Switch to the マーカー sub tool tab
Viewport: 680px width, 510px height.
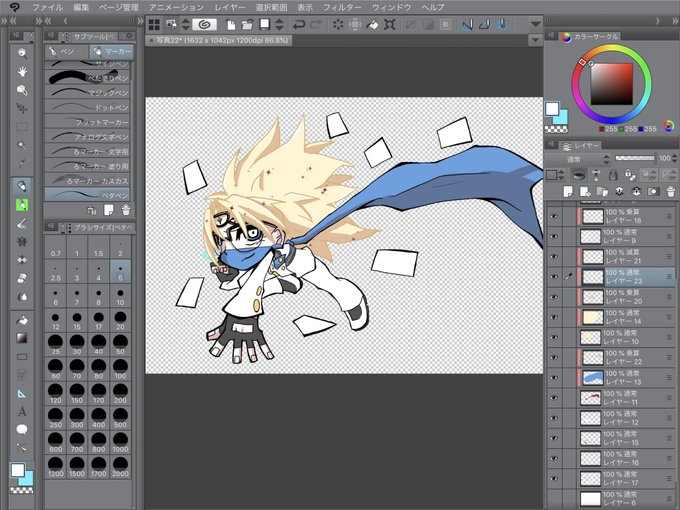pos(111,52)
